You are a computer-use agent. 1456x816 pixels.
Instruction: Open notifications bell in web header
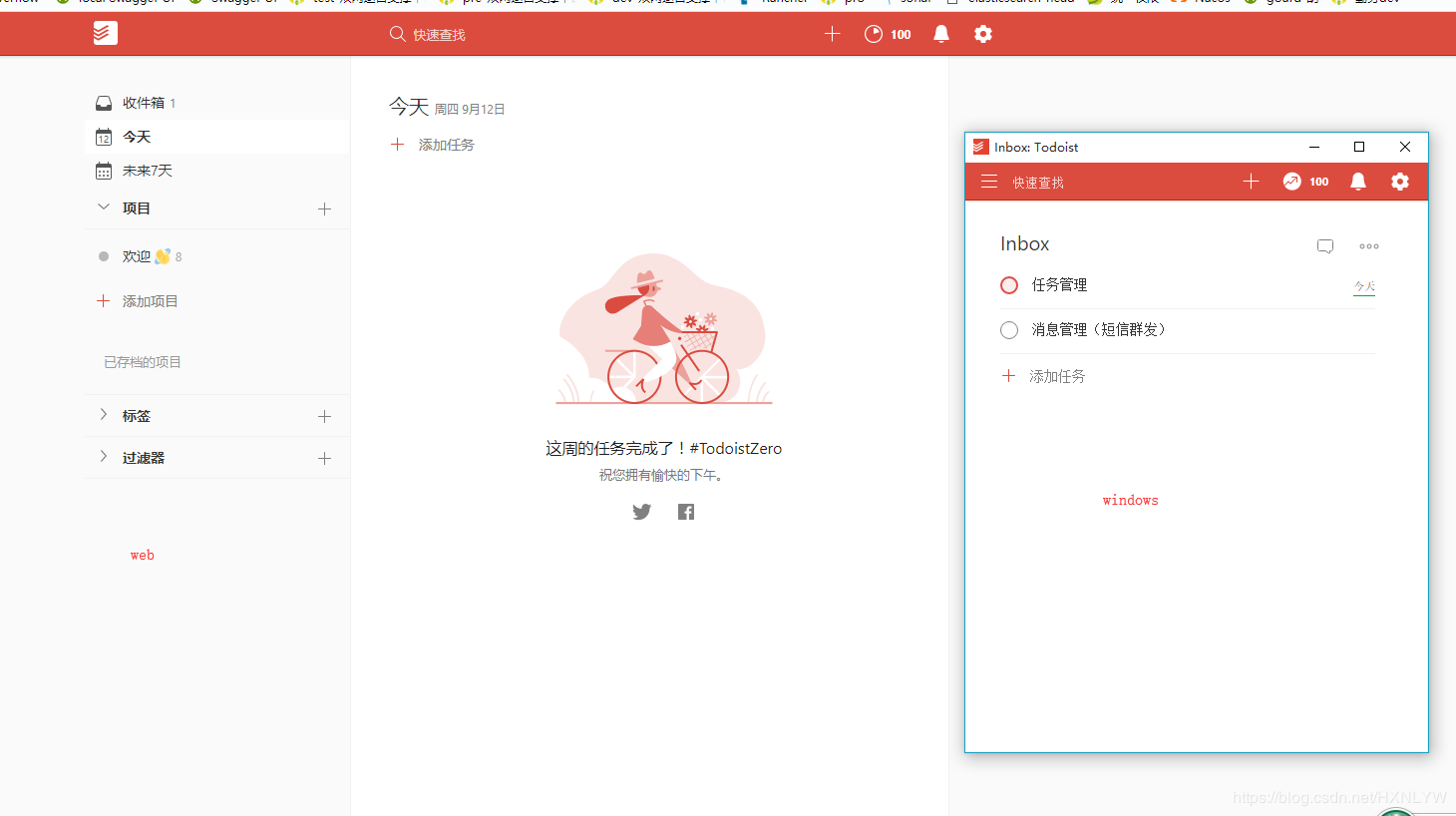point(940,34)
